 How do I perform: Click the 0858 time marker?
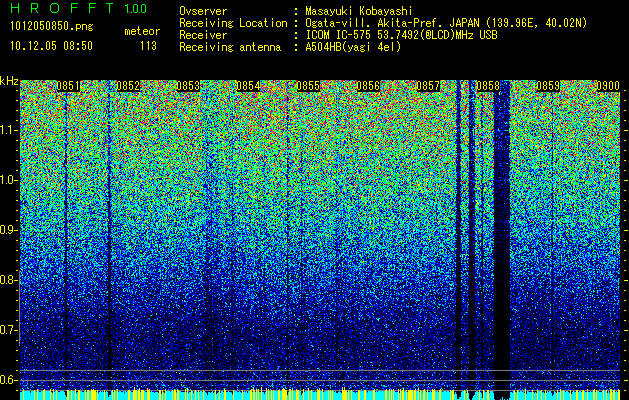[x=488, y=86]
